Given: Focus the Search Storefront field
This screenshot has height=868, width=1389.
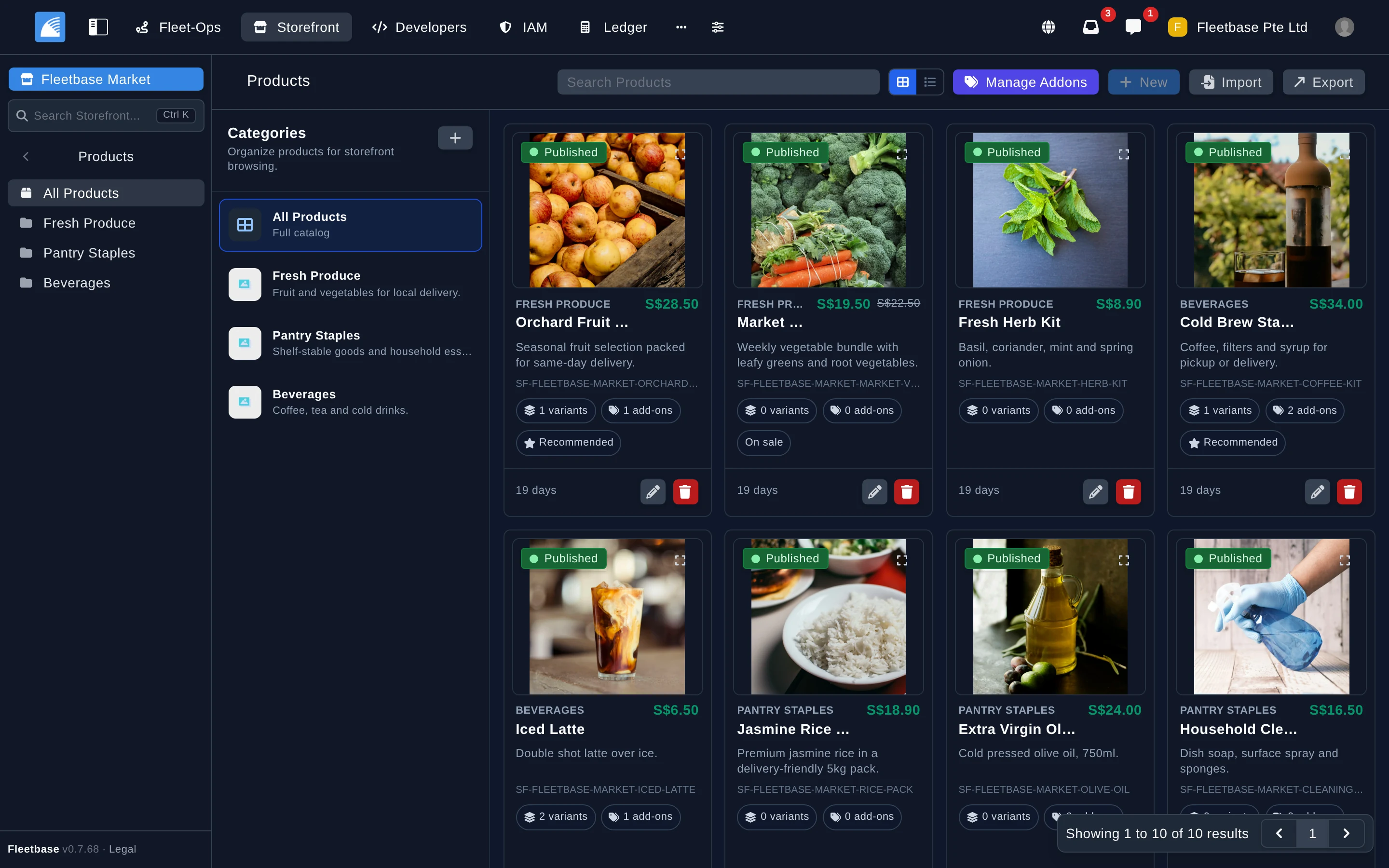Looking at the screenshot, I should [106, 115].
